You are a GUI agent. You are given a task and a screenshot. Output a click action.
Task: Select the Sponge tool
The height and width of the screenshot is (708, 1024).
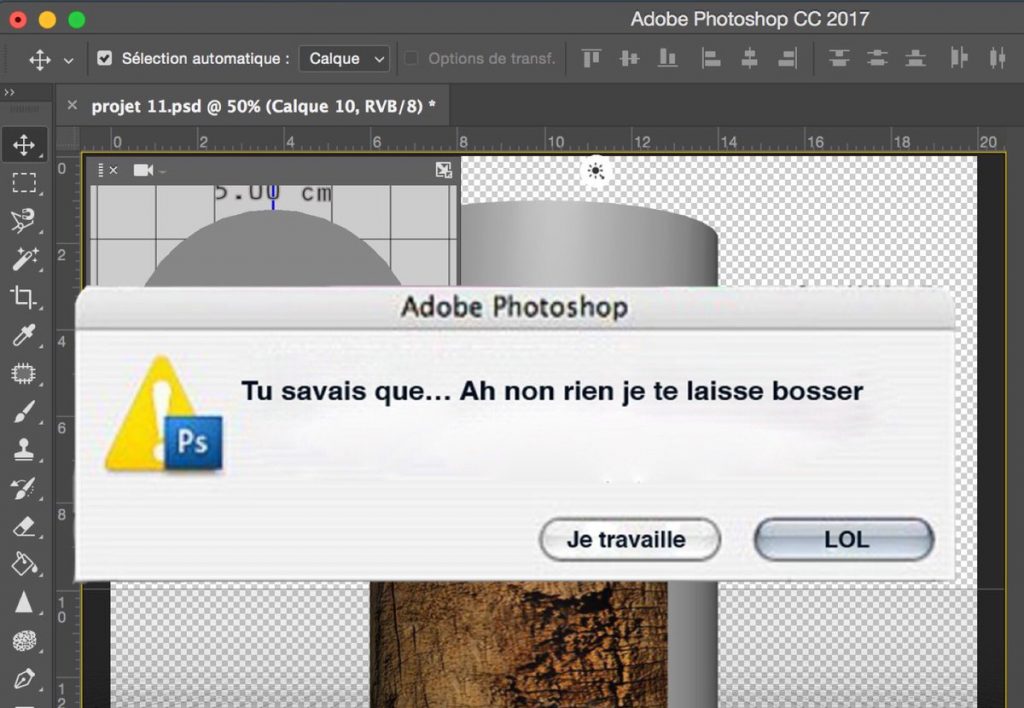[24, 640]
